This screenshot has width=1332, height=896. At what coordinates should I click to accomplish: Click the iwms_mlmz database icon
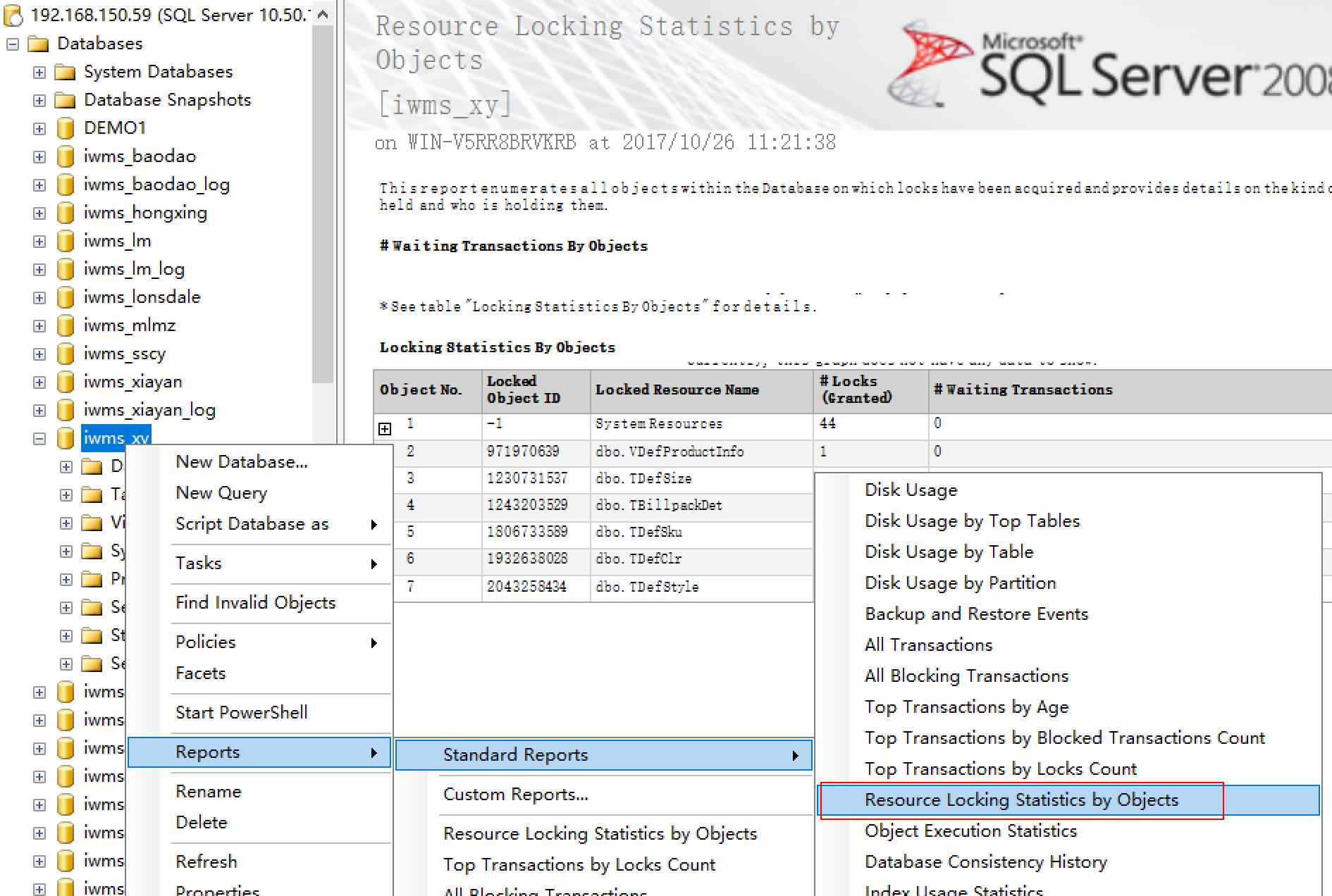[x=66, y=325]
